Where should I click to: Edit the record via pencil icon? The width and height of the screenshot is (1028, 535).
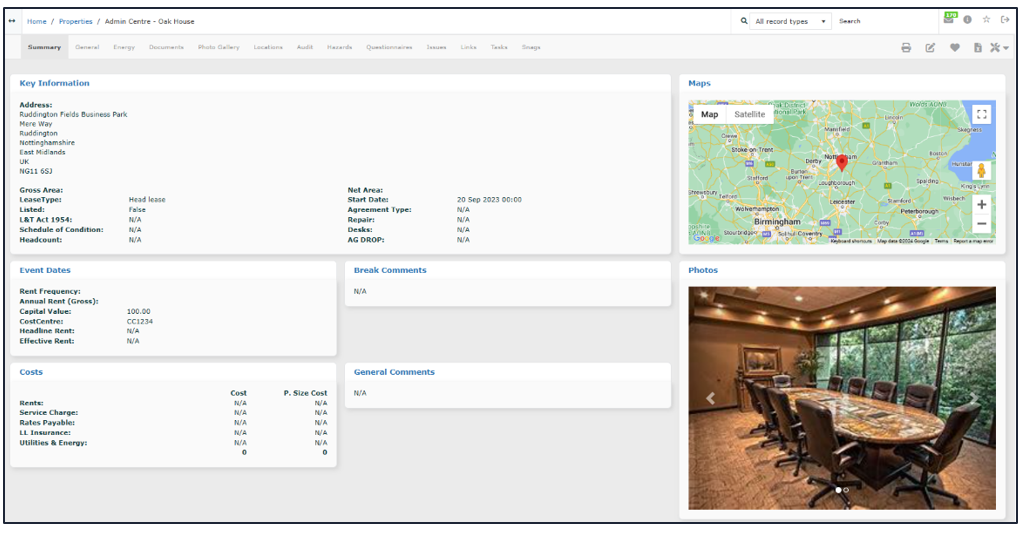(x=930, y=48)
